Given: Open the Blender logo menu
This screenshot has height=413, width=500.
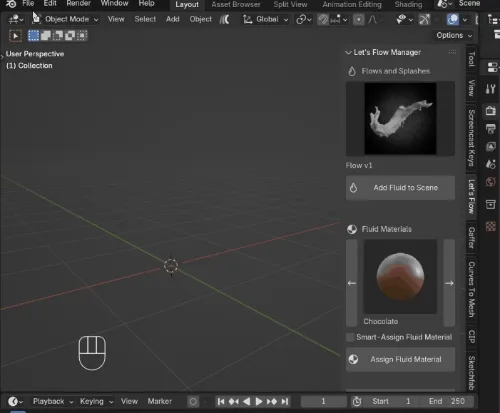Looking at the screenshot, I should click(x=11, y=4).
